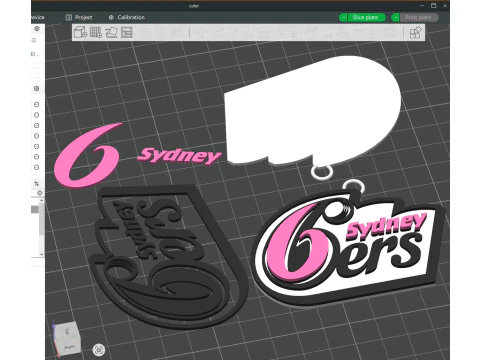Click the Arrange all objects icon
480x360 pixels.
127,32
